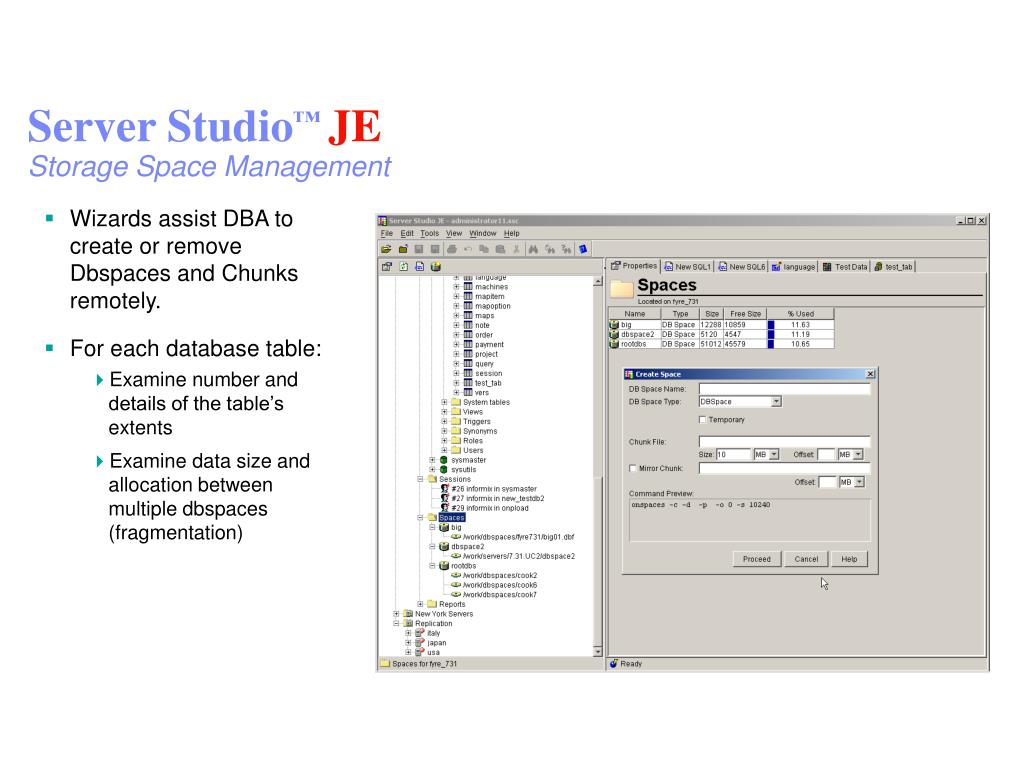Click the database icon above the tree
1024x768 pixels.
436,266
